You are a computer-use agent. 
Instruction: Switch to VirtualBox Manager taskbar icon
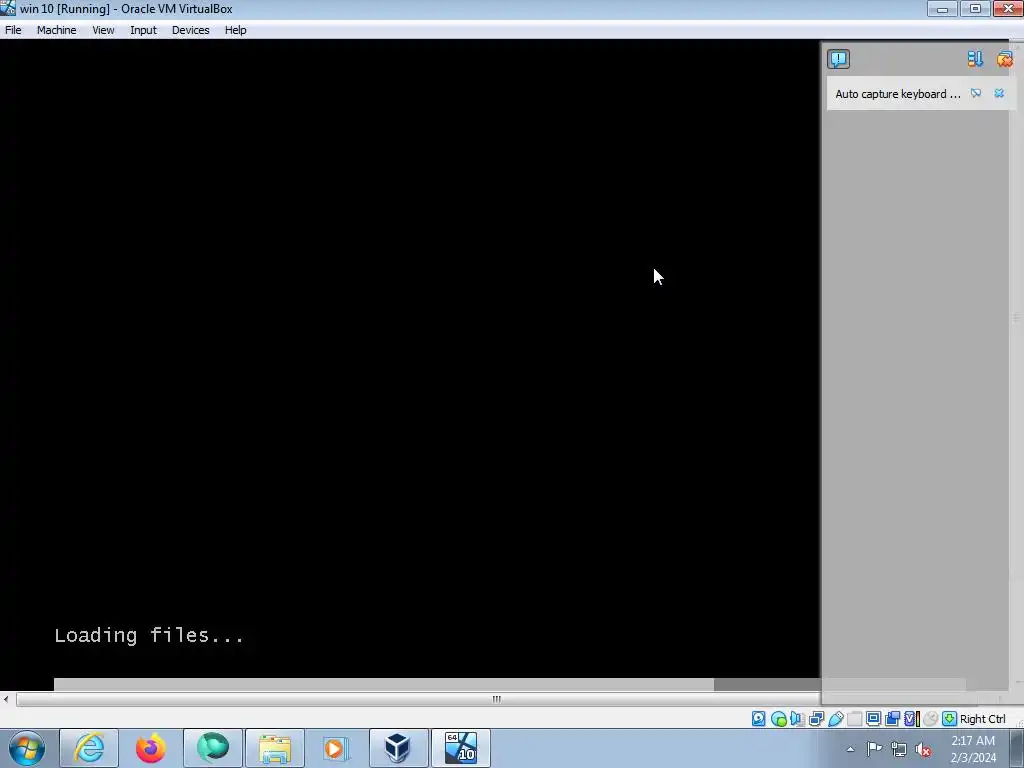point(399,748)
